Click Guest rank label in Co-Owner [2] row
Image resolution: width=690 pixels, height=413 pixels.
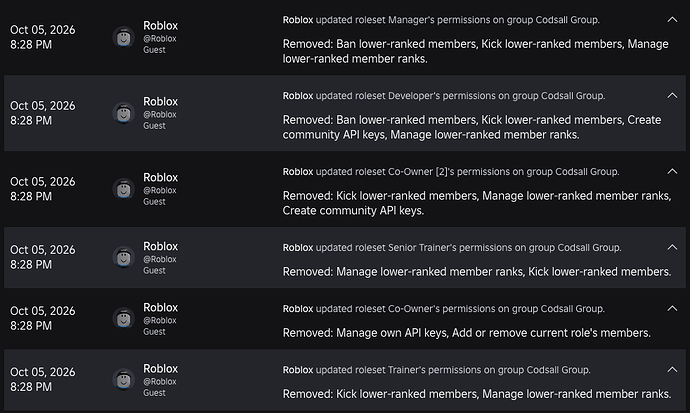click(x=154, y=201)
